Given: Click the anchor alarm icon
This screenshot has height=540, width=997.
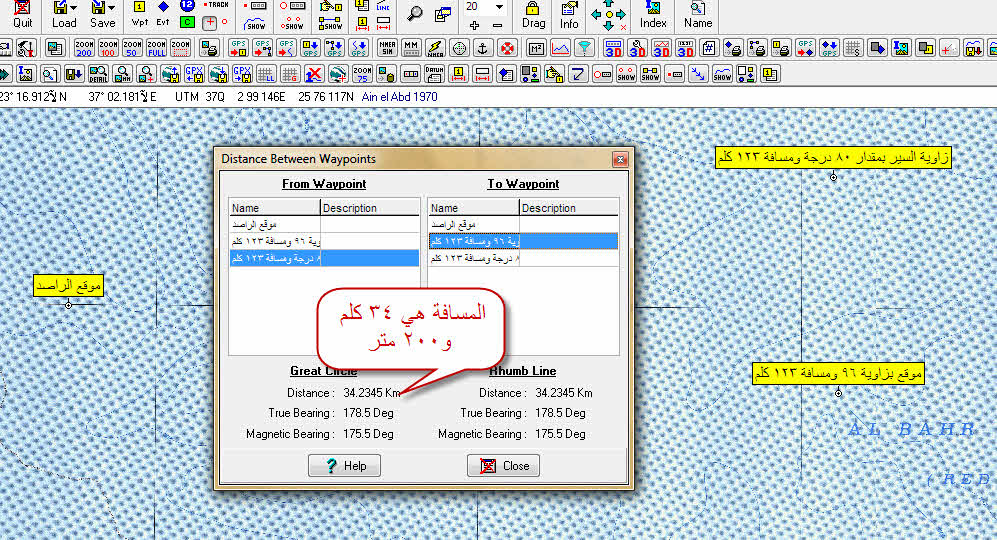Looking at the screenshot, I should 483,48.
